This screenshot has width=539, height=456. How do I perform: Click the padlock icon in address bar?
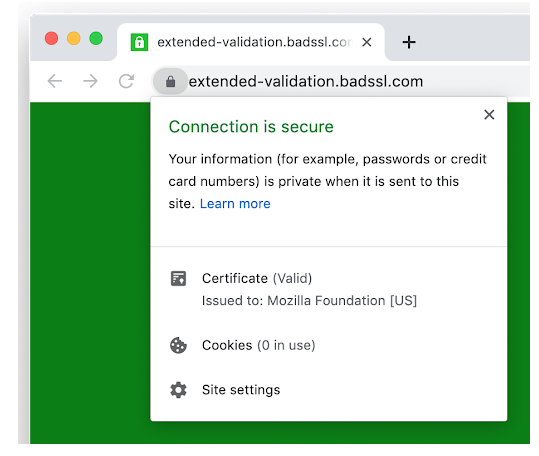[170, 82]
